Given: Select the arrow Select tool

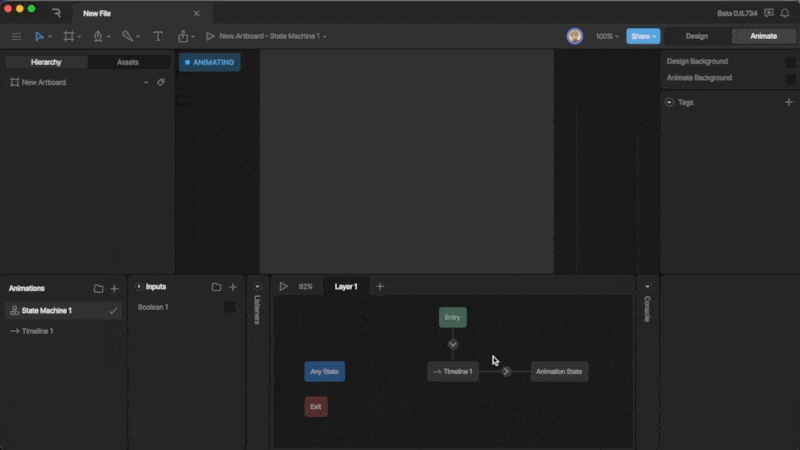Looking at the screenshot, I should click(39, 36).
